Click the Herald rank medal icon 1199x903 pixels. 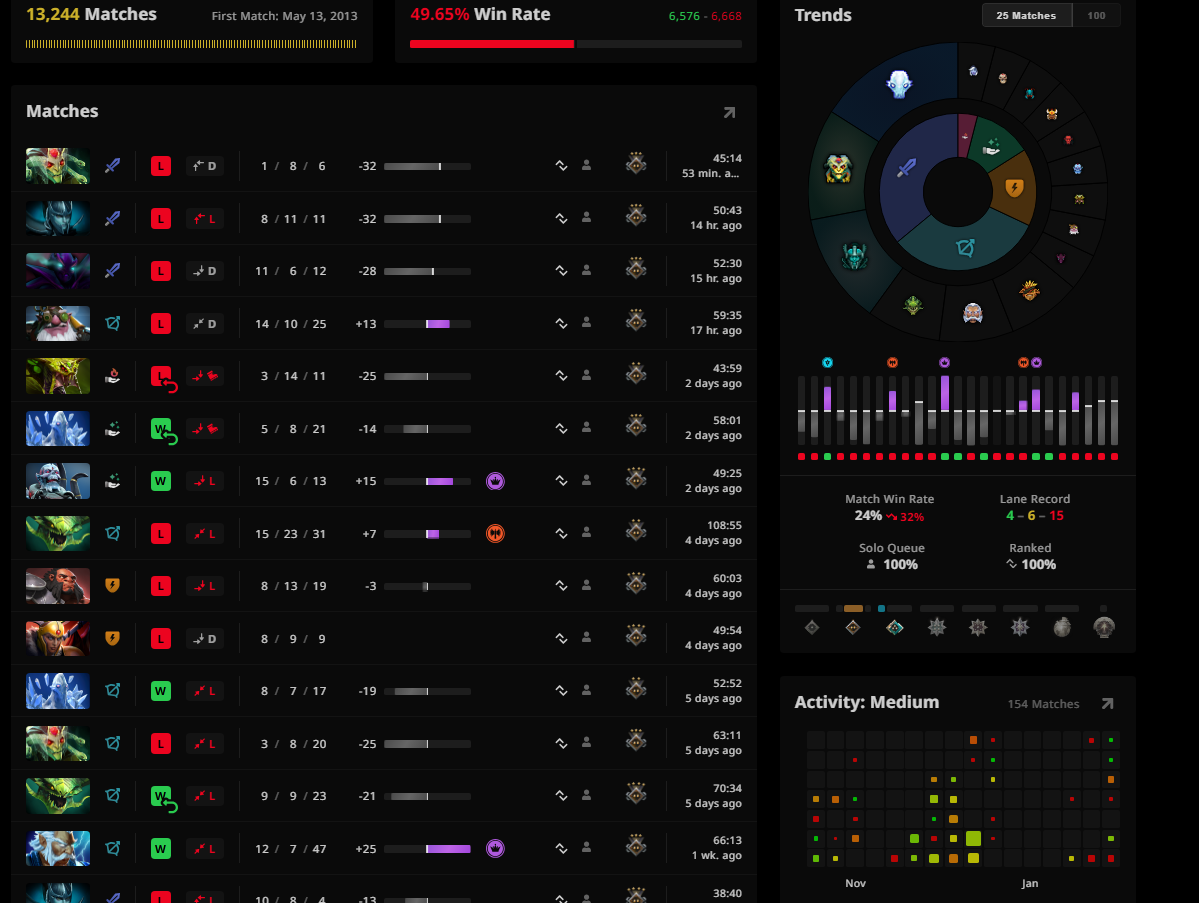pos(812,628)
